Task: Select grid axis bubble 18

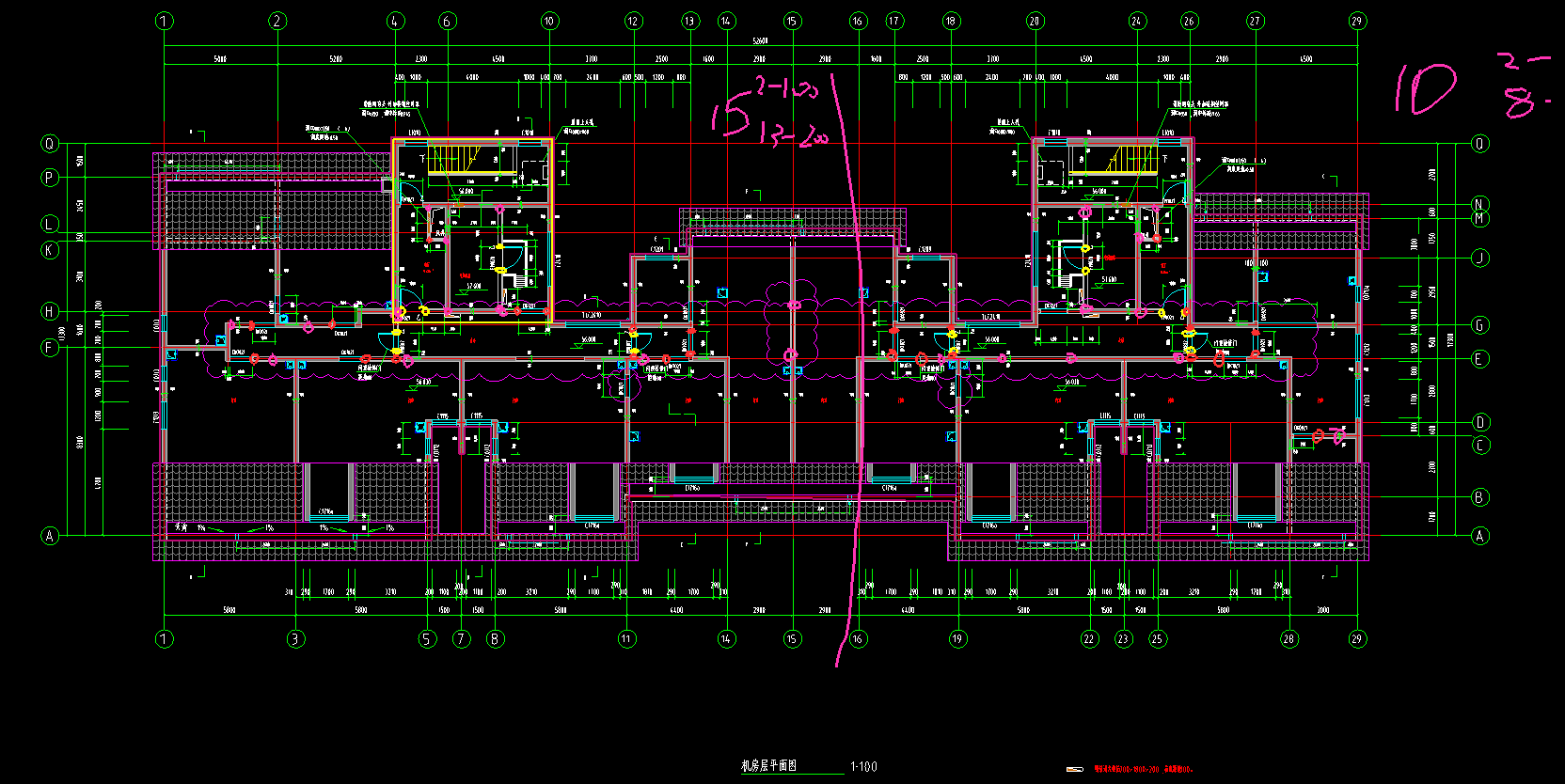Action: coord(951,21)
